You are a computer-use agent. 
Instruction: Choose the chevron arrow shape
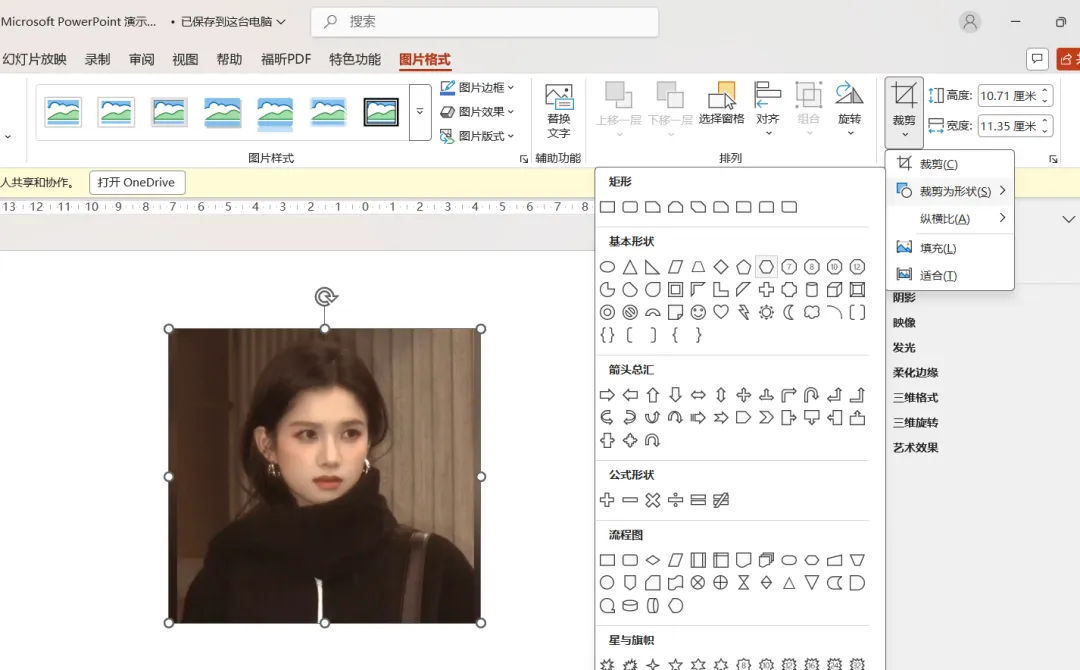(x=766, y=418)
